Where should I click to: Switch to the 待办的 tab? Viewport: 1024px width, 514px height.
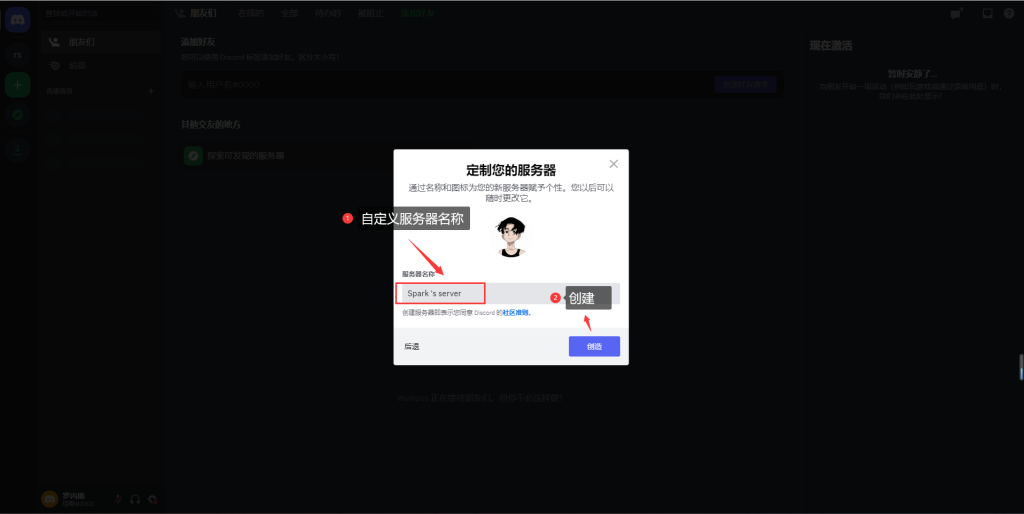pyautogui.click(x=326, y=14)
